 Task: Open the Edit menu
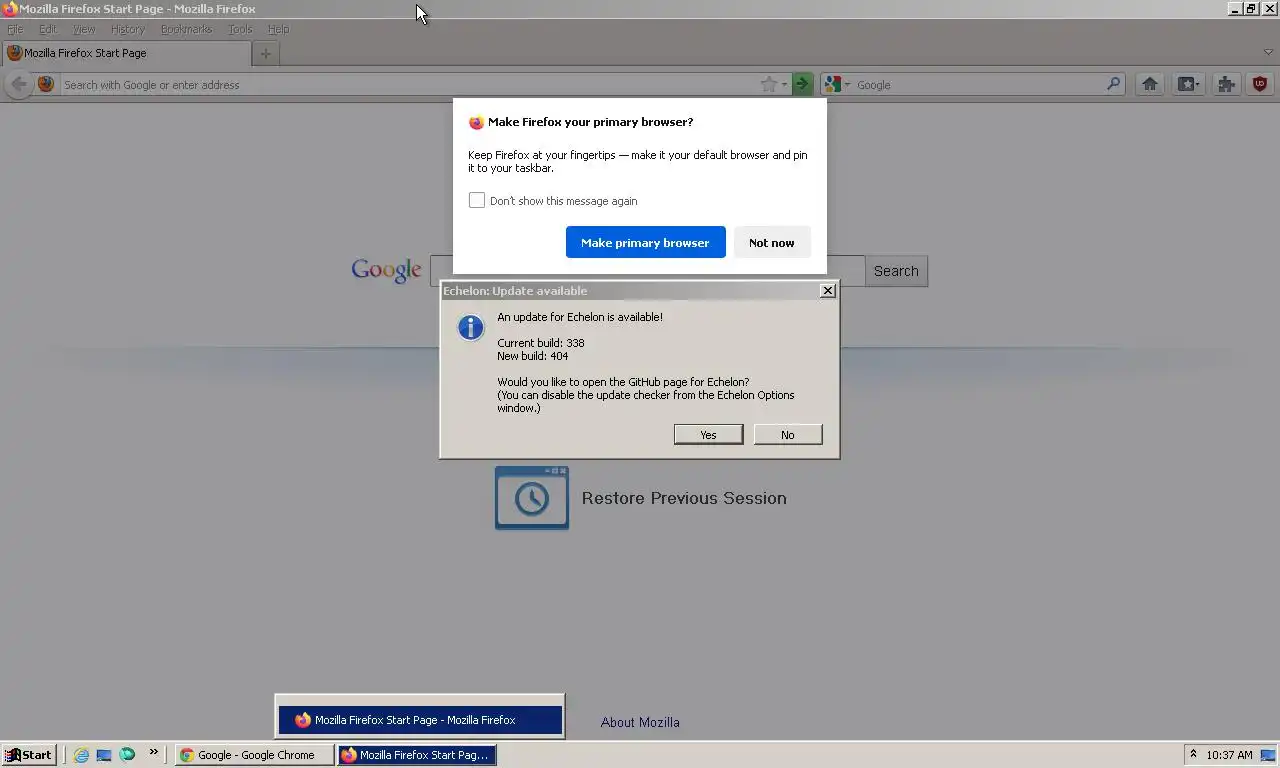point(47,29)
